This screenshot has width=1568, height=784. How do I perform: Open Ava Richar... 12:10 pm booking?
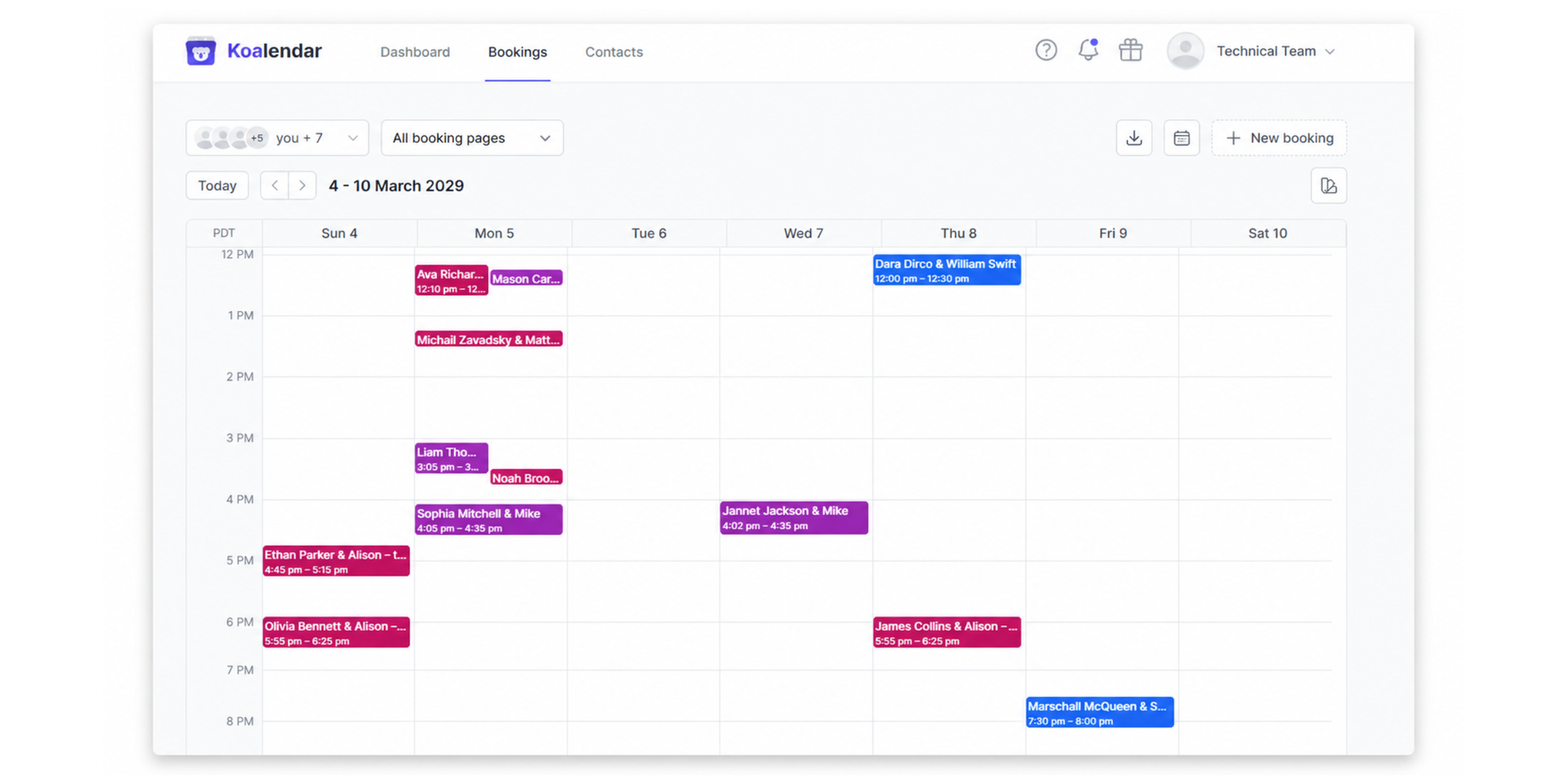451,281
